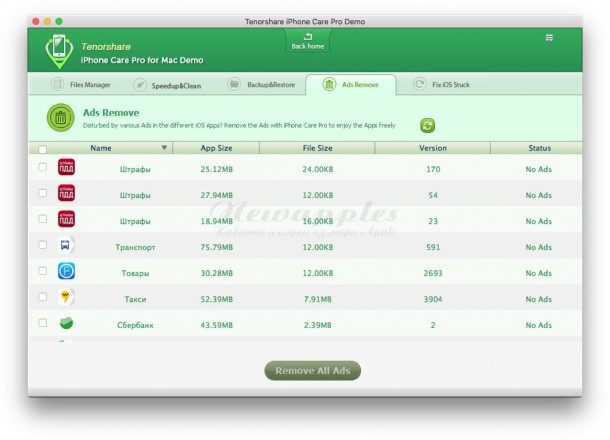This screenshot has width=610, height=440.
Task: Select the checkbox for Такси row
Action: coord(42,297)
